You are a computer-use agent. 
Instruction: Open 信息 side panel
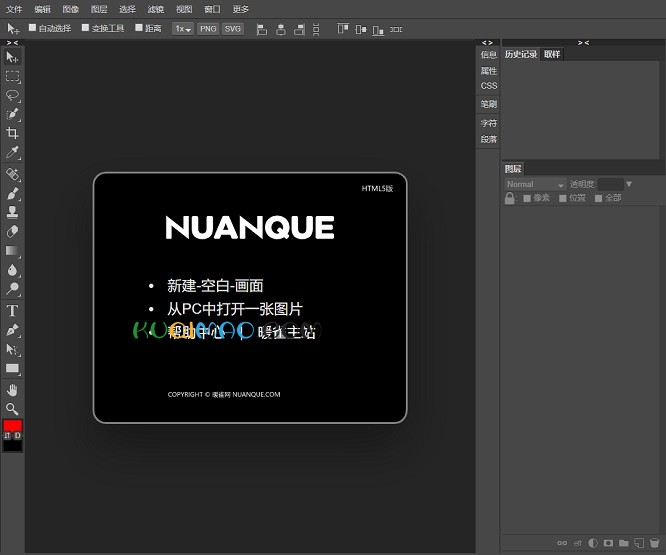(488, 54)
